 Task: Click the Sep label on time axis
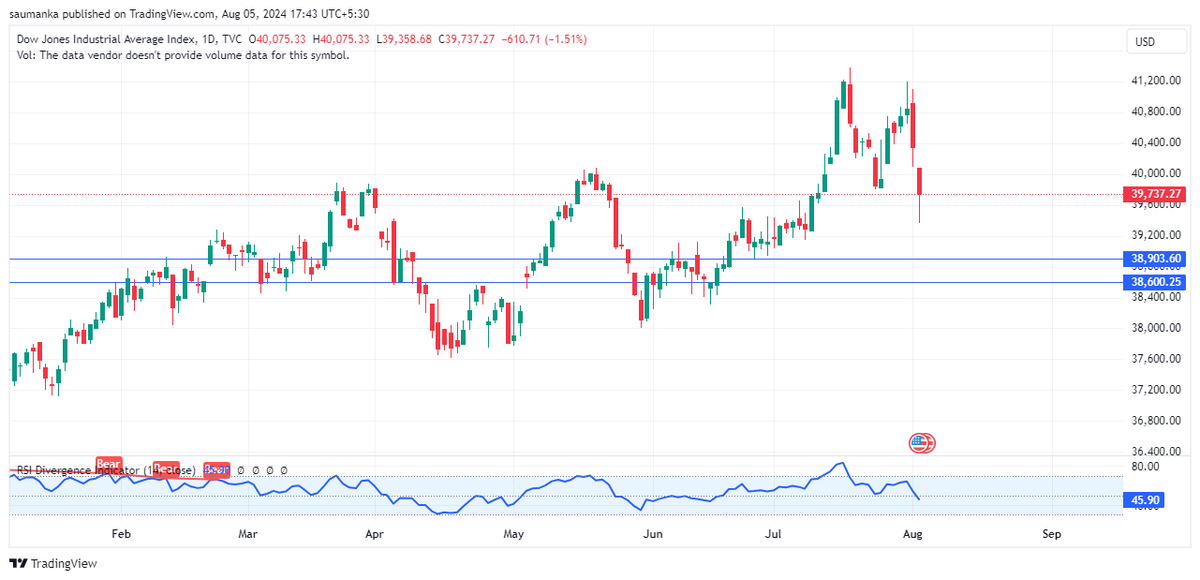1051,535
